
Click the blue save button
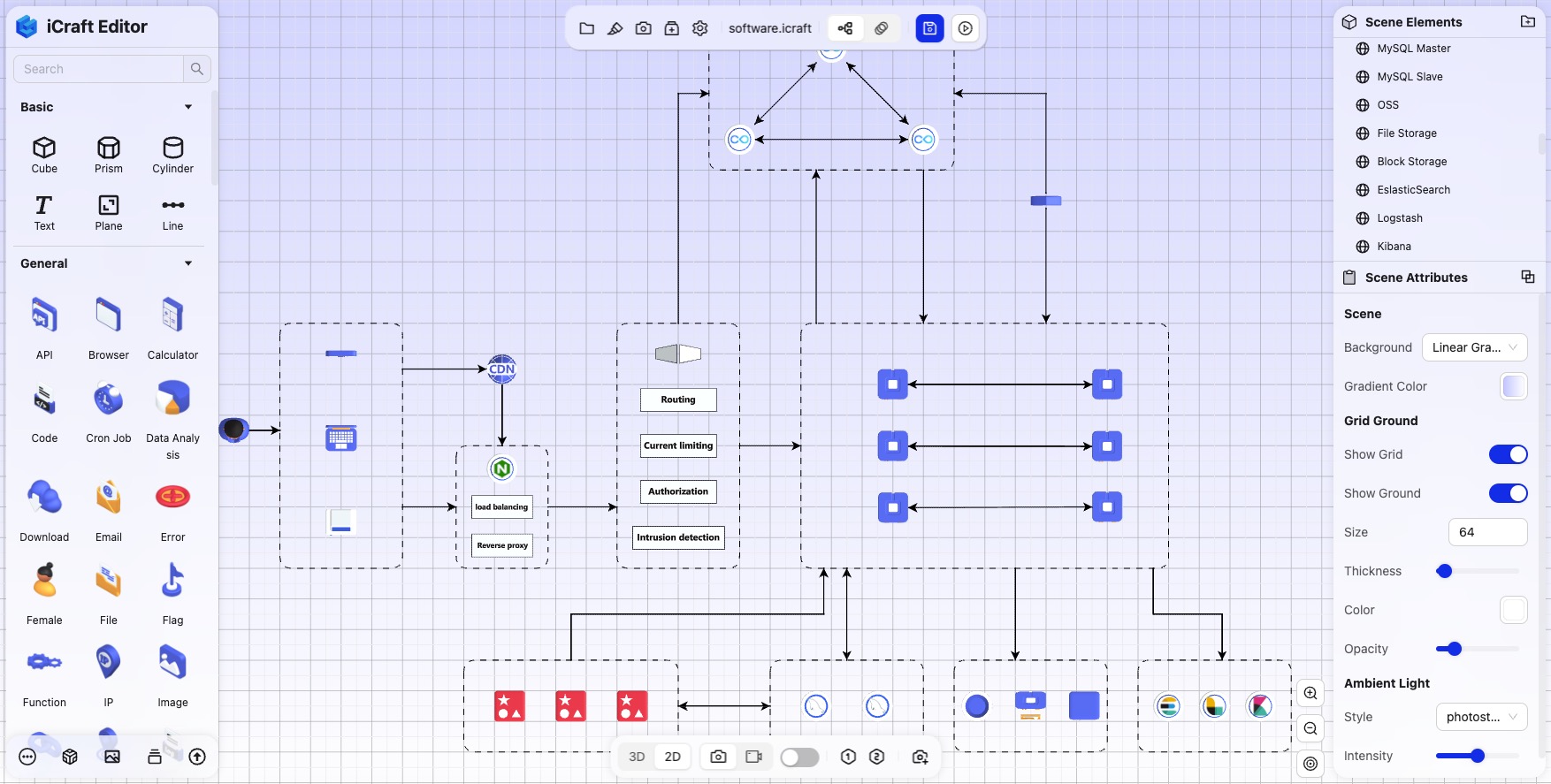coord(929,28)
